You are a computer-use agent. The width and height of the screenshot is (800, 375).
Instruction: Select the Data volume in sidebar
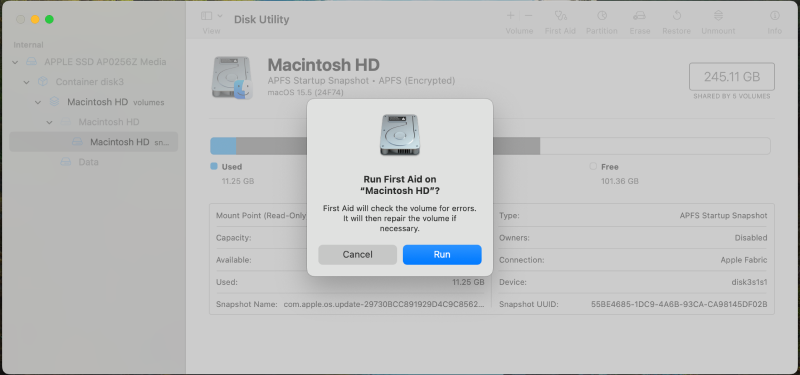[88, 162]
